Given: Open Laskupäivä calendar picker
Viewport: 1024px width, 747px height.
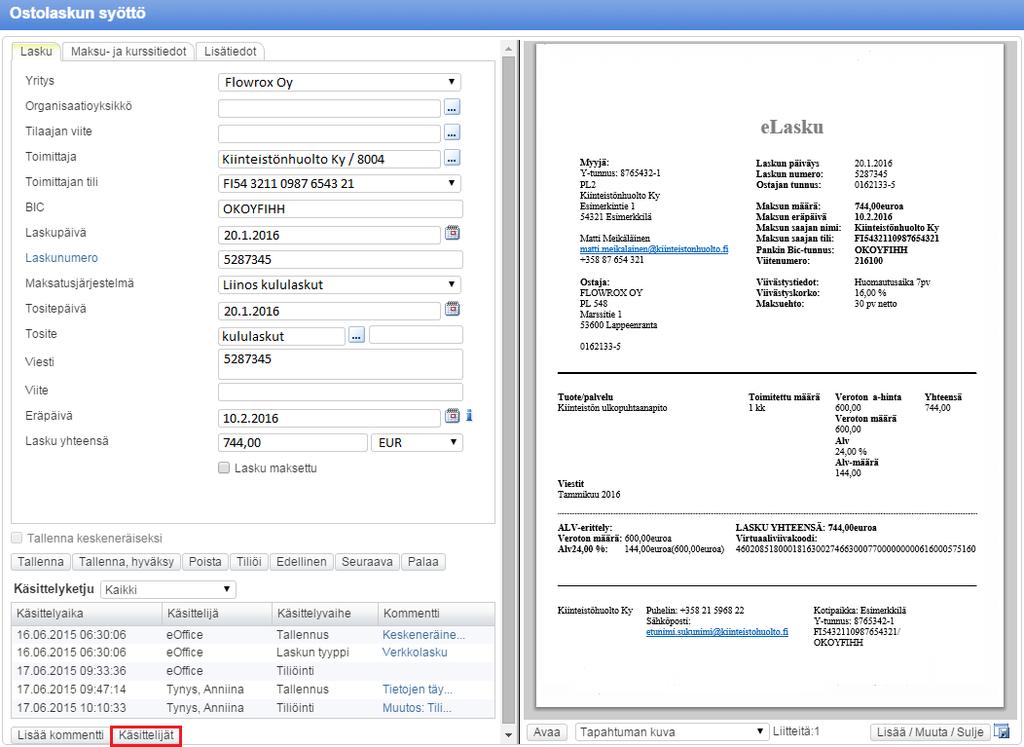Looking at the screenshot, I should [453, 233].
